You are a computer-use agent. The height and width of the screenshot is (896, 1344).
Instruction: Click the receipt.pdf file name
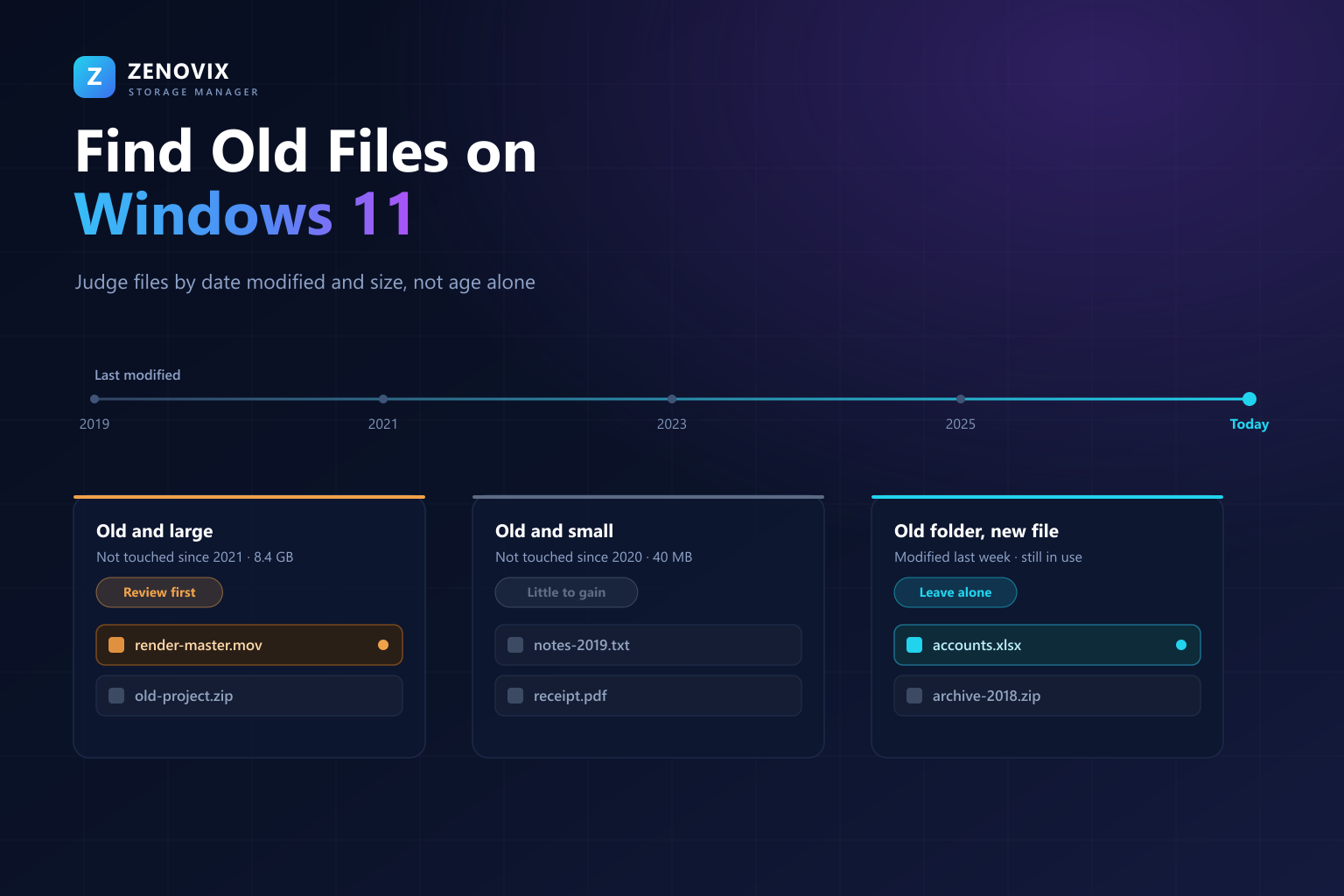pos(570,696)
